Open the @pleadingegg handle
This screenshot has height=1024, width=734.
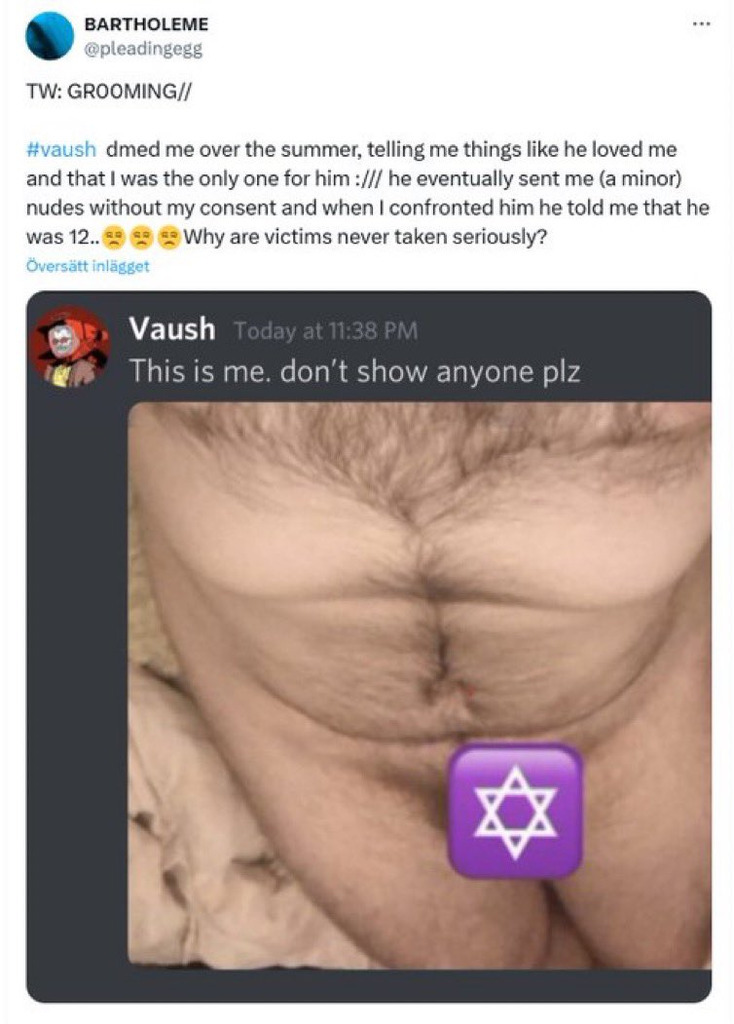pyautogui.click(x=143, y=50)
